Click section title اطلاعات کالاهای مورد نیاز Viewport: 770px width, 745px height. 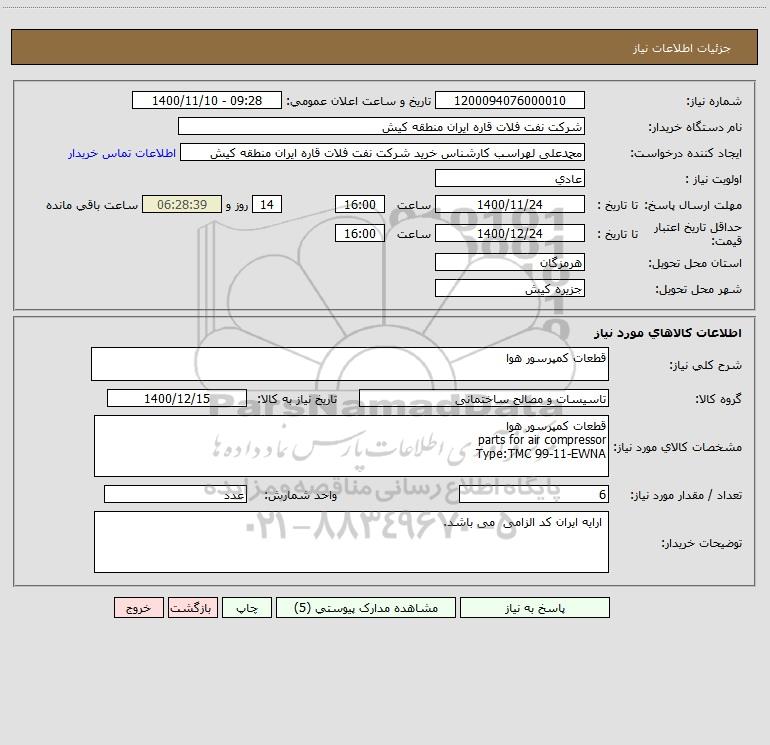point(667,333)
